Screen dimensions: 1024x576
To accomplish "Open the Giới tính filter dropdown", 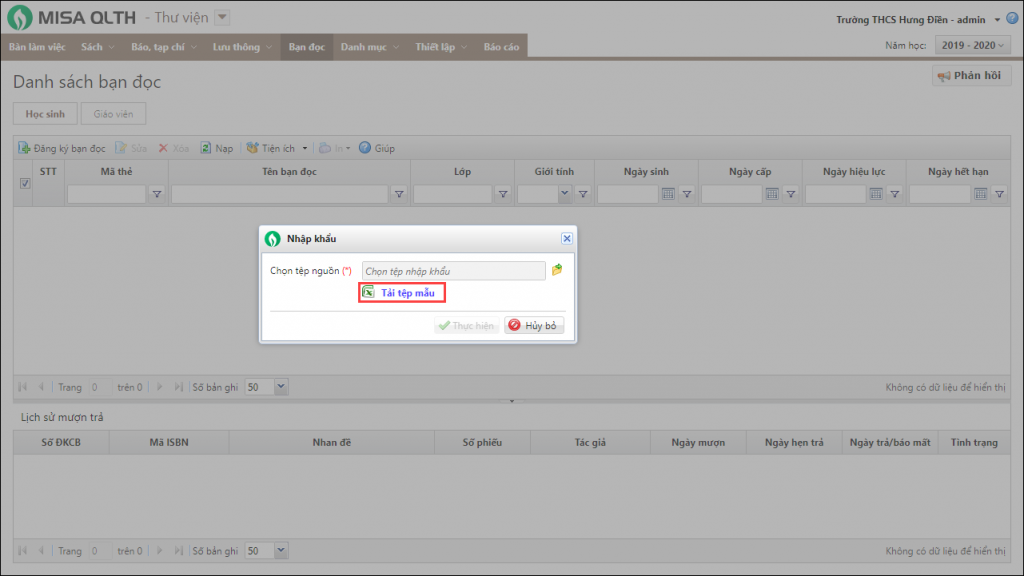I will (564, 195).
